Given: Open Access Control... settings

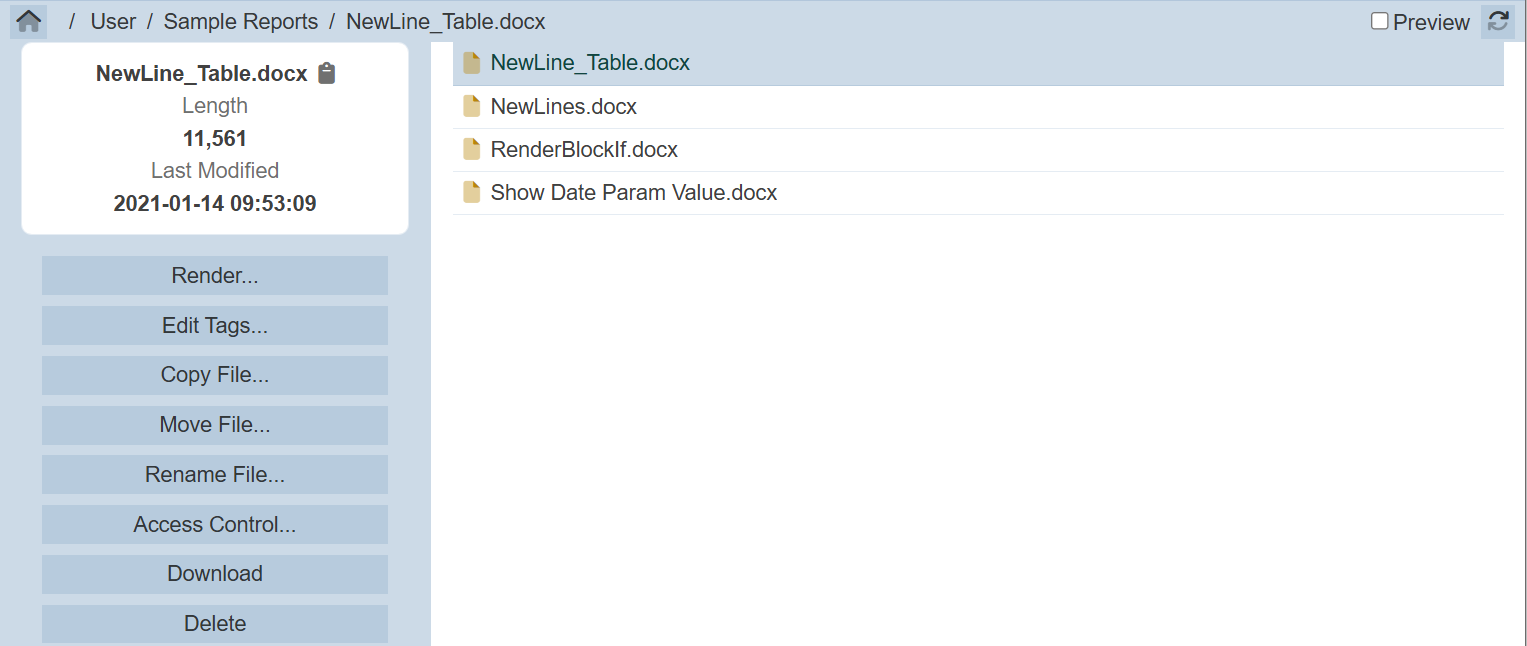Looking at the screenshot, I should 215,525.
